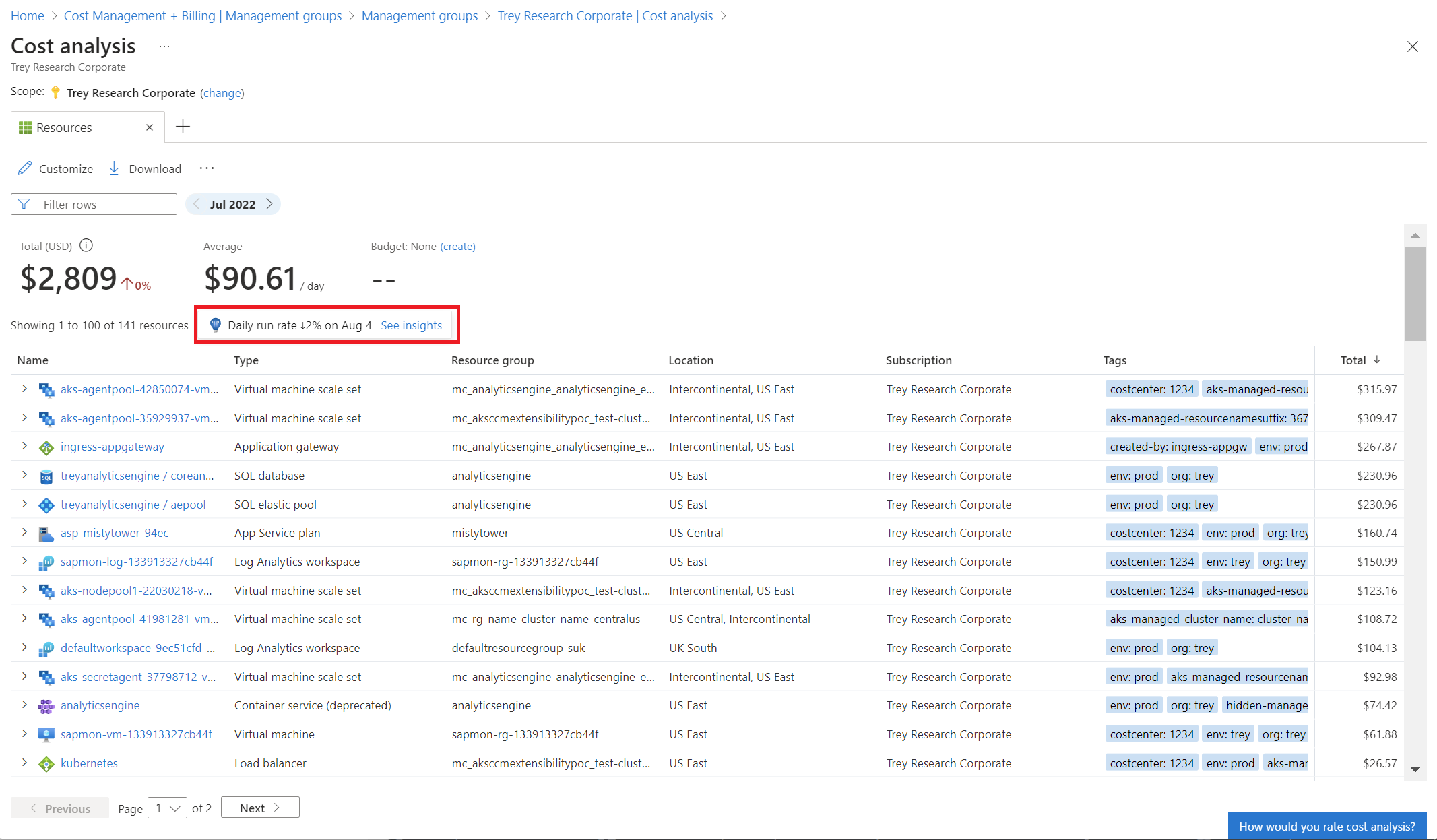Expand the ingress-appgateway row
Image resolution: width=1437 pixels, height=840 pixels.
[x=24, y=446]
